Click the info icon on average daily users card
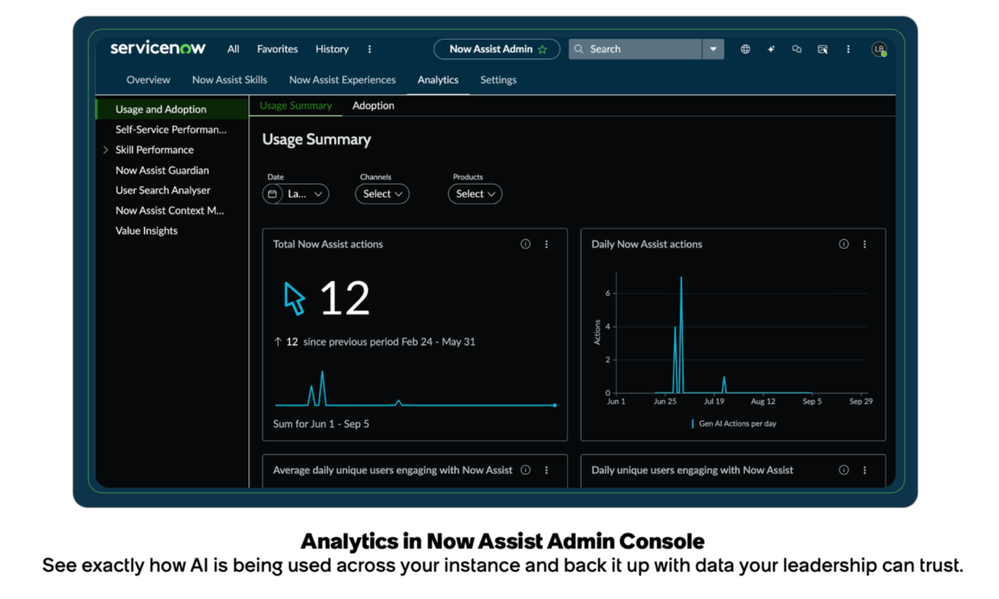Image resolution: width=999 pixels, height=599 pixels. click(x=525, y=469)
